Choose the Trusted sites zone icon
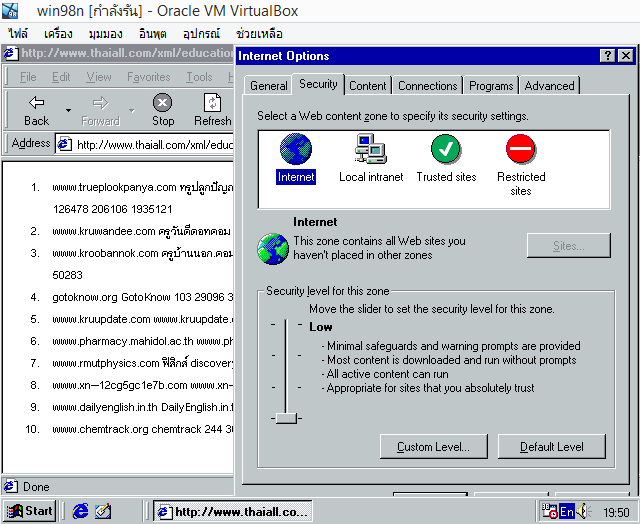Viewport: 640px width, 524px height. pos(446,150)
